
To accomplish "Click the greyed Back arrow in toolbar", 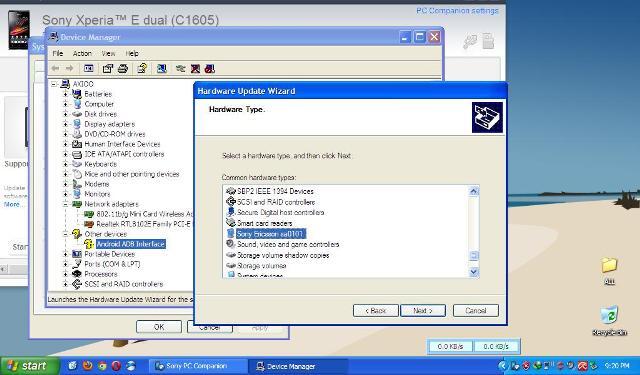I will [x=56, y=69].
